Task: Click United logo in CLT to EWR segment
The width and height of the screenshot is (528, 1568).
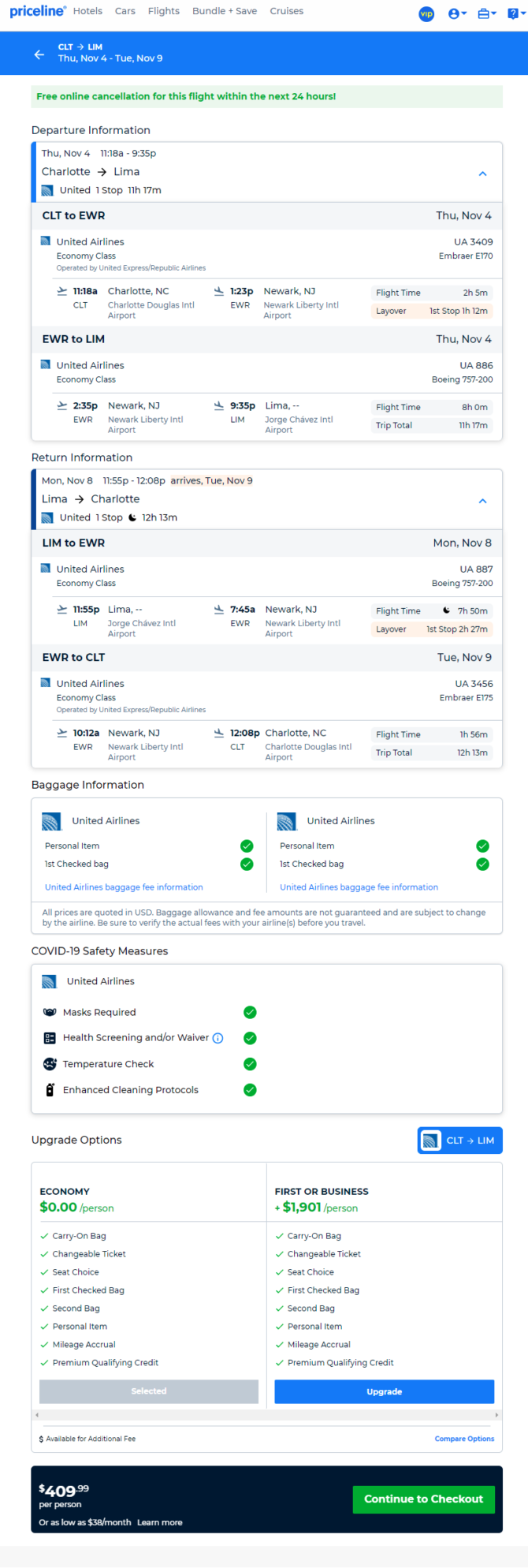Action: (x=46, y=241)
